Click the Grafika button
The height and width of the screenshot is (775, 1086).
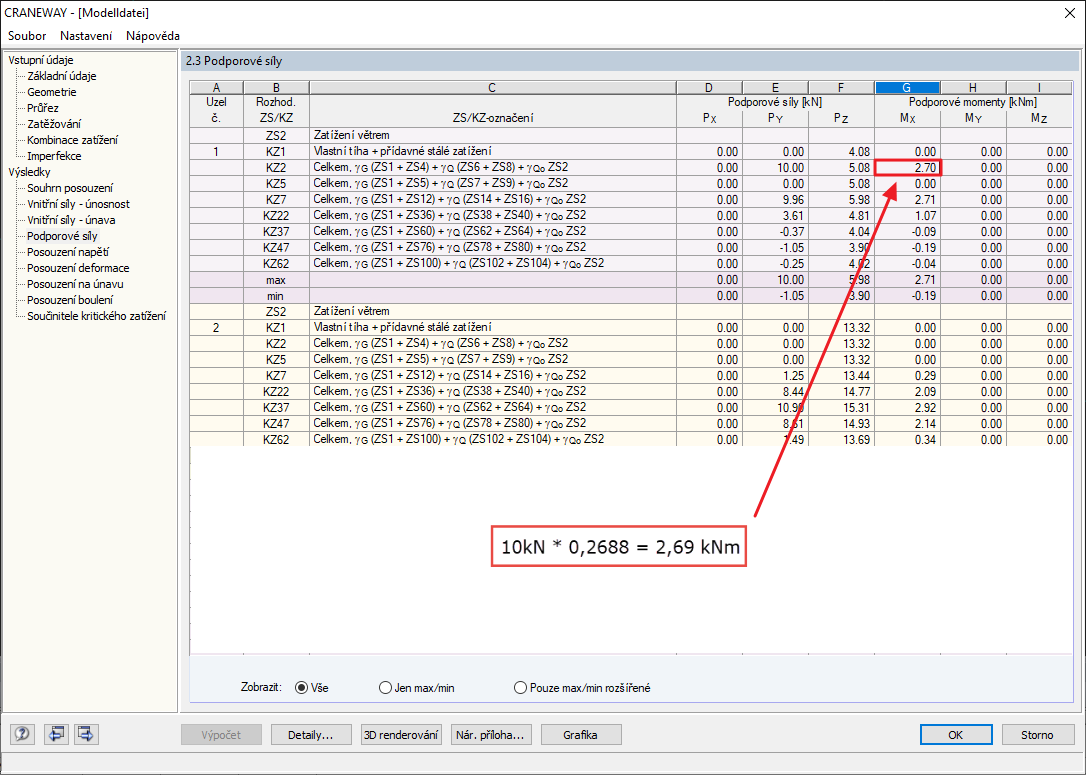coord(580,735)
